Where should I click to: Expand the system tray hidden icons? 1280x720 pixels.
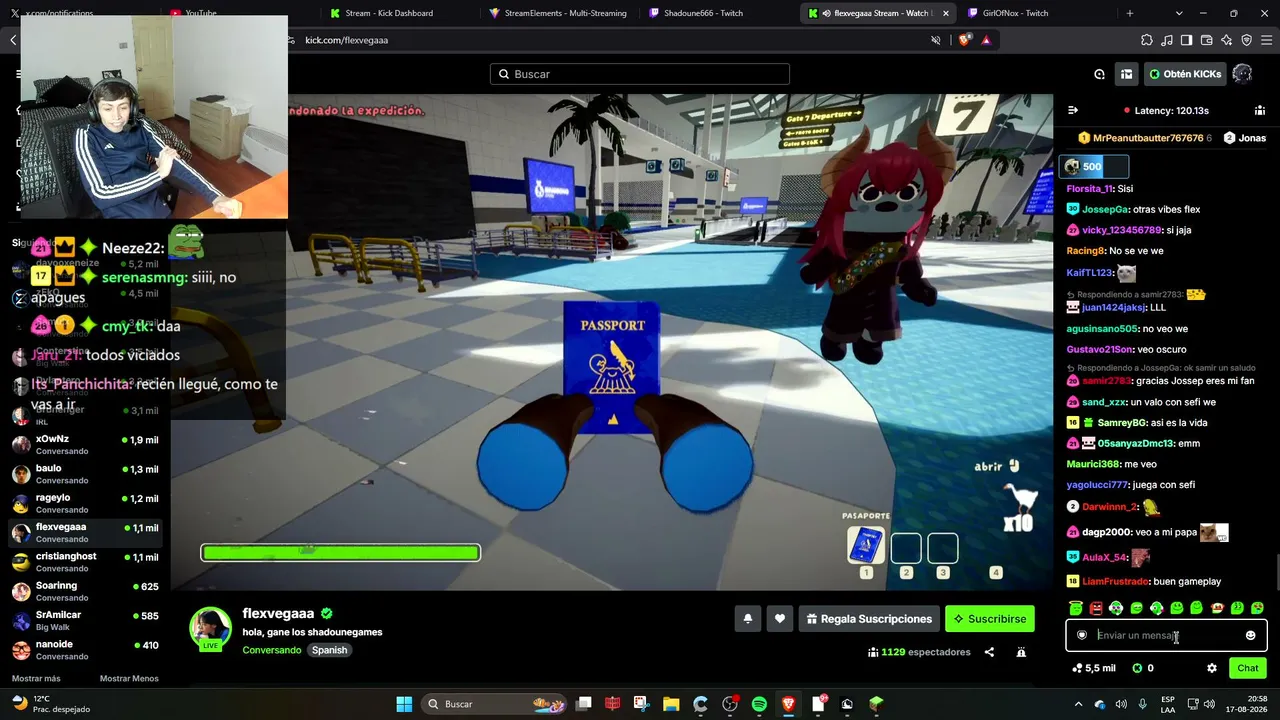(1078, 704)
